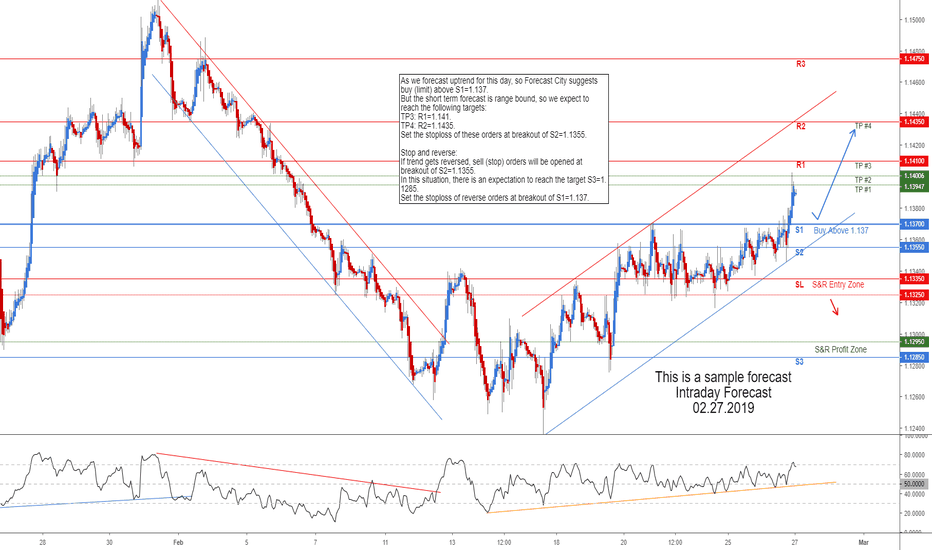Click the '18' date axis label

pos(556,542)
